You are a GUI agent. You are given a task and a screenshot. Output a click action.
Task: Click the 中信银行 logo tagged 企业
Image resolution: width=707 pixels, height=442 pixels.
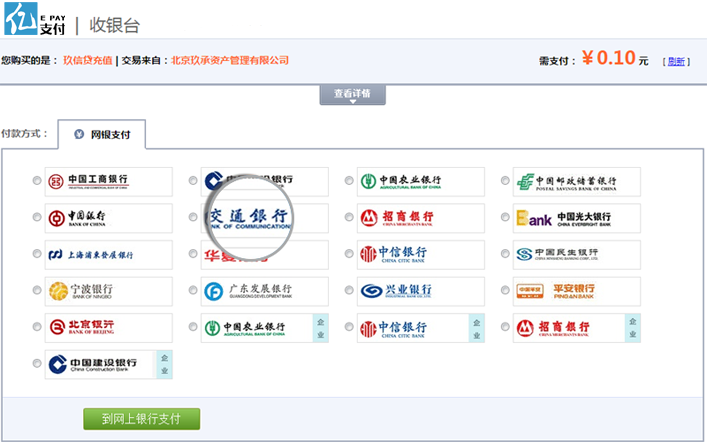point(421,328)
